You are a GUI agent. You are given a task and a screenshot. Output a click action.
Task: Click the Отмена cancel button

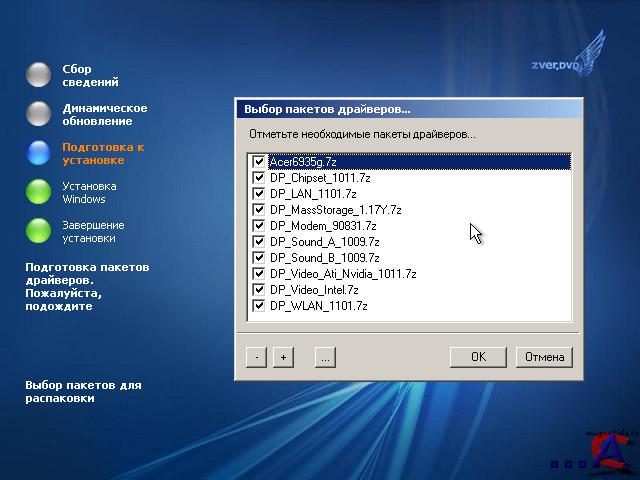543,357
